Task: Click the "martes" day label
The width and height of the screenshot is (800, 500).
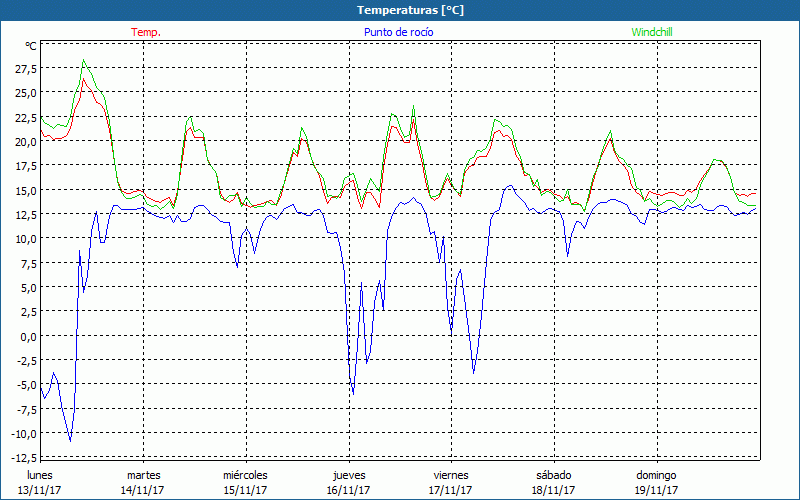Action: point(143,475)
